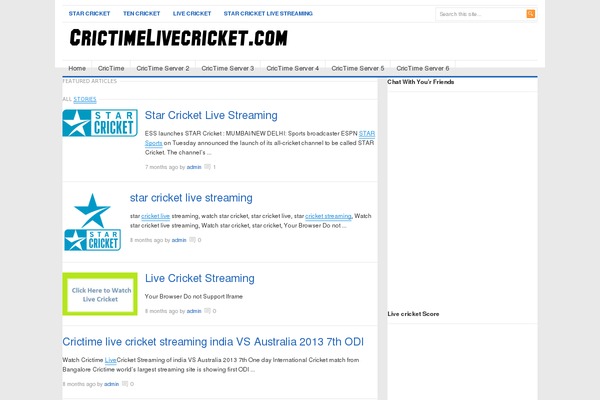Click the '7 months ago' timestamp text

pyautogui.click(x=162, y=167)
